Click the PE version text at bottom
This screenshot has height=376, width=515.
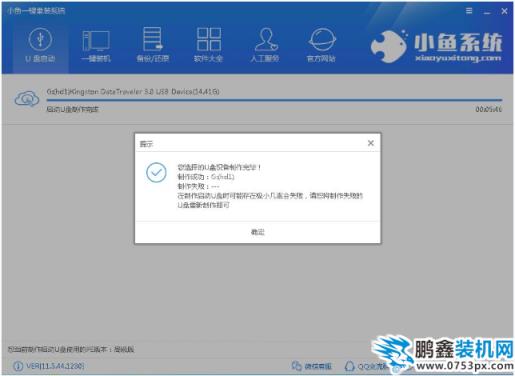[71, 349]
